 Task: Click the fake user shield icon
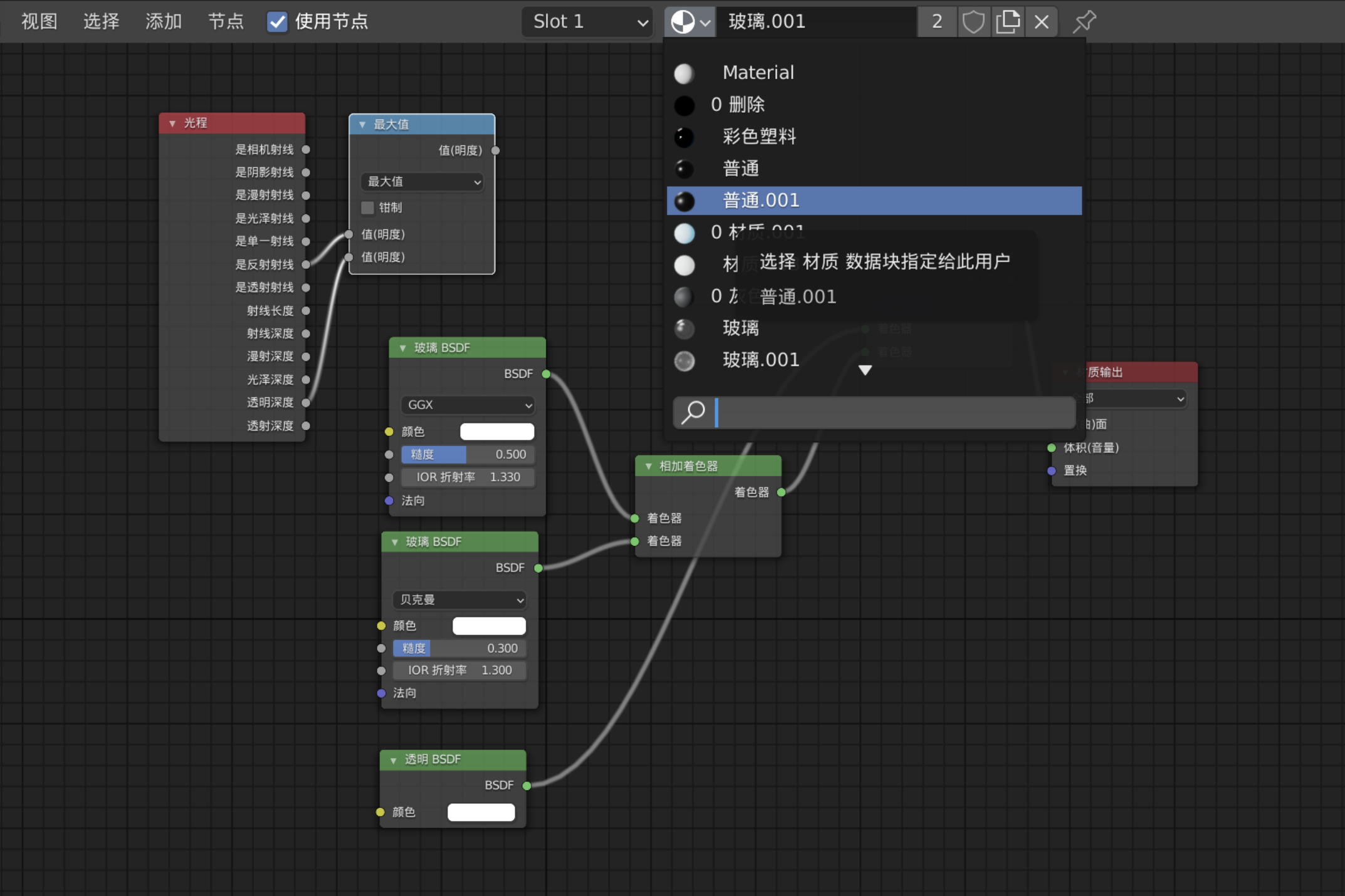[x=973, y=22]
